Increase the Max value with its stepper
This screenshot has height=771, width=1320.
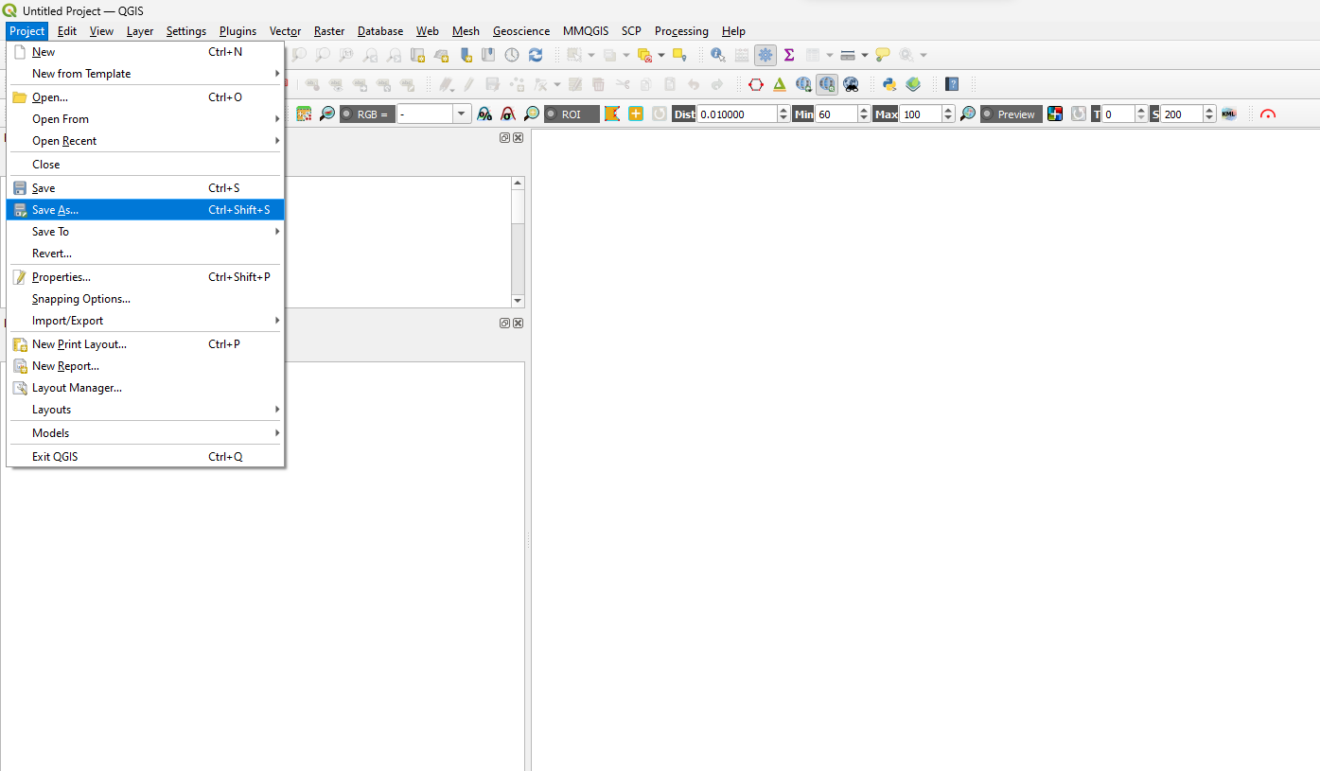tap(948, 109)
